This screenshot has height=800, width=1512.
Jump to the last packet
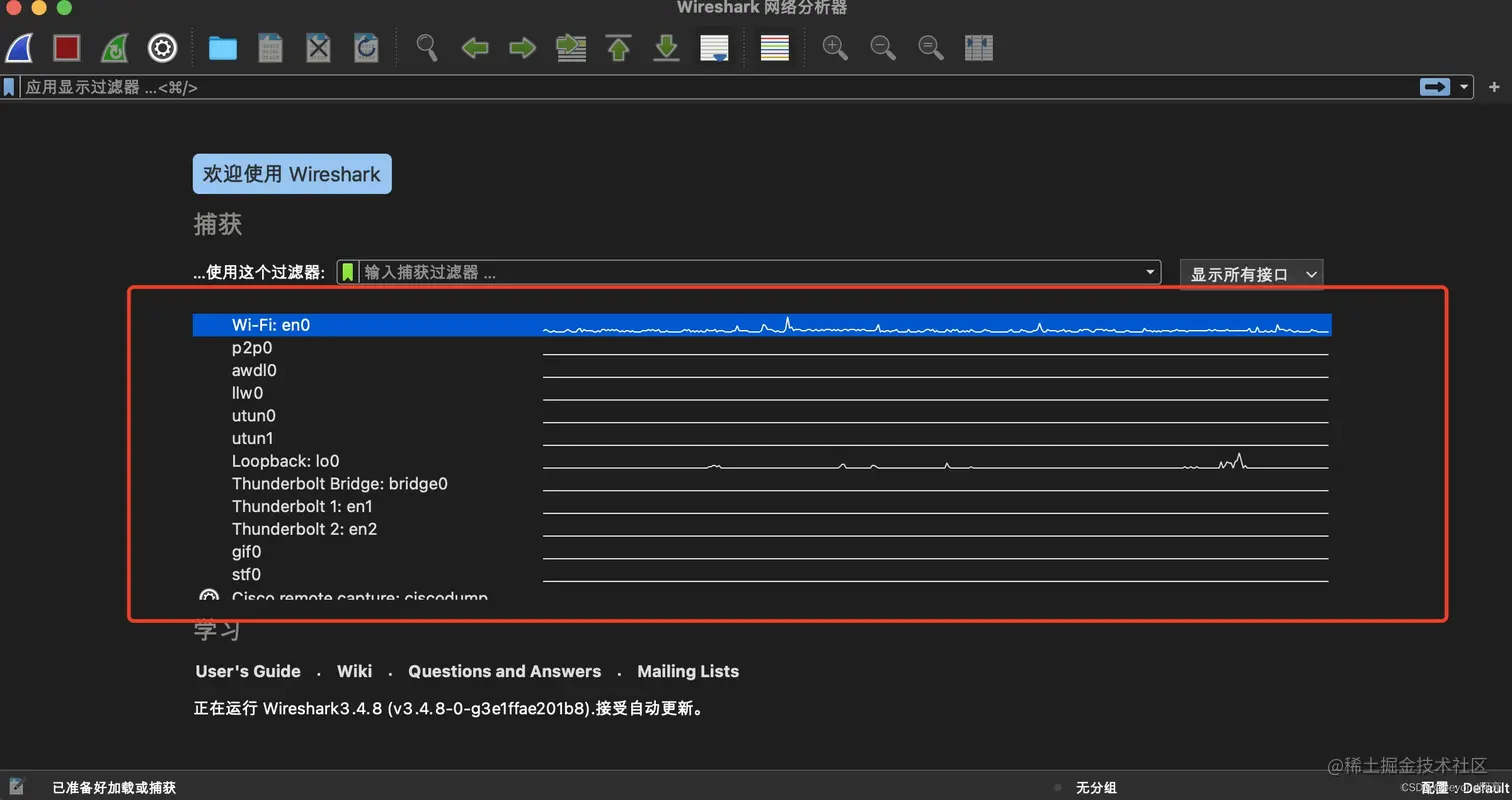[x=666, y=48]
